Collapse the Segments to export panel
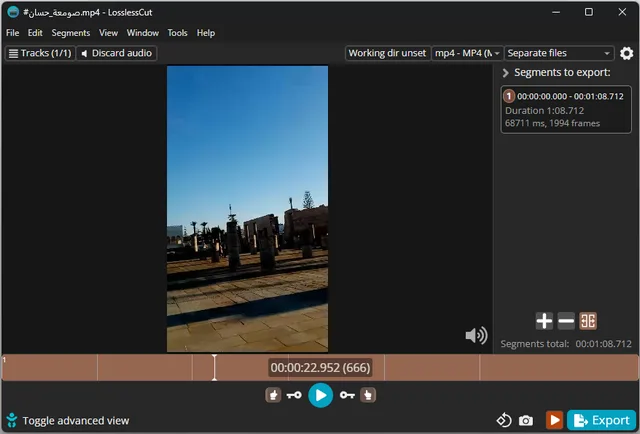The height and width of the screenshot is (434, 640). [x=506, y=74]
